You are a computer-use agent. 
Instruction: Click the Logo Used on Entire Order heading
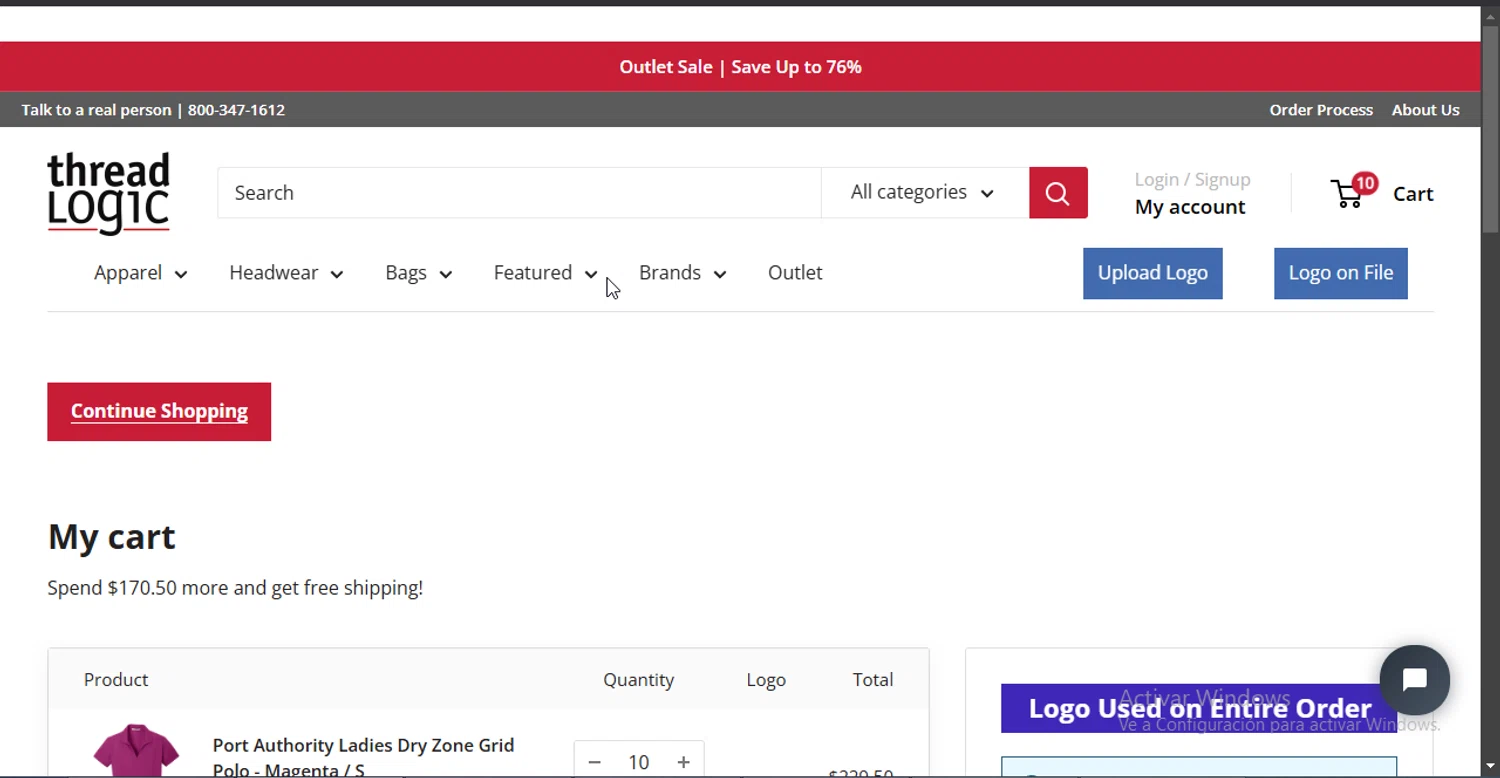coord(1199,708)
